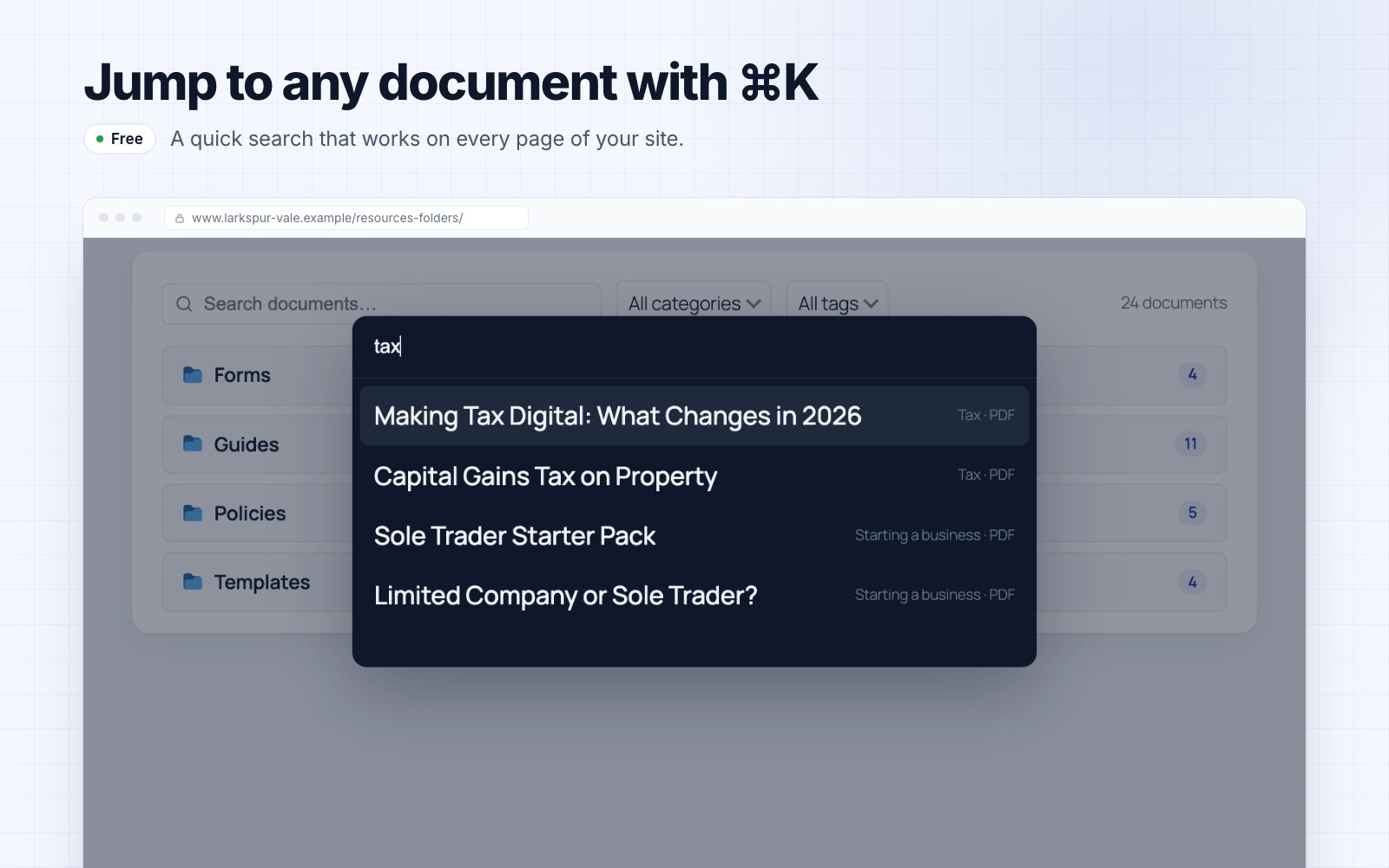Click the Forms count badge showing 4

(1192, 375)
